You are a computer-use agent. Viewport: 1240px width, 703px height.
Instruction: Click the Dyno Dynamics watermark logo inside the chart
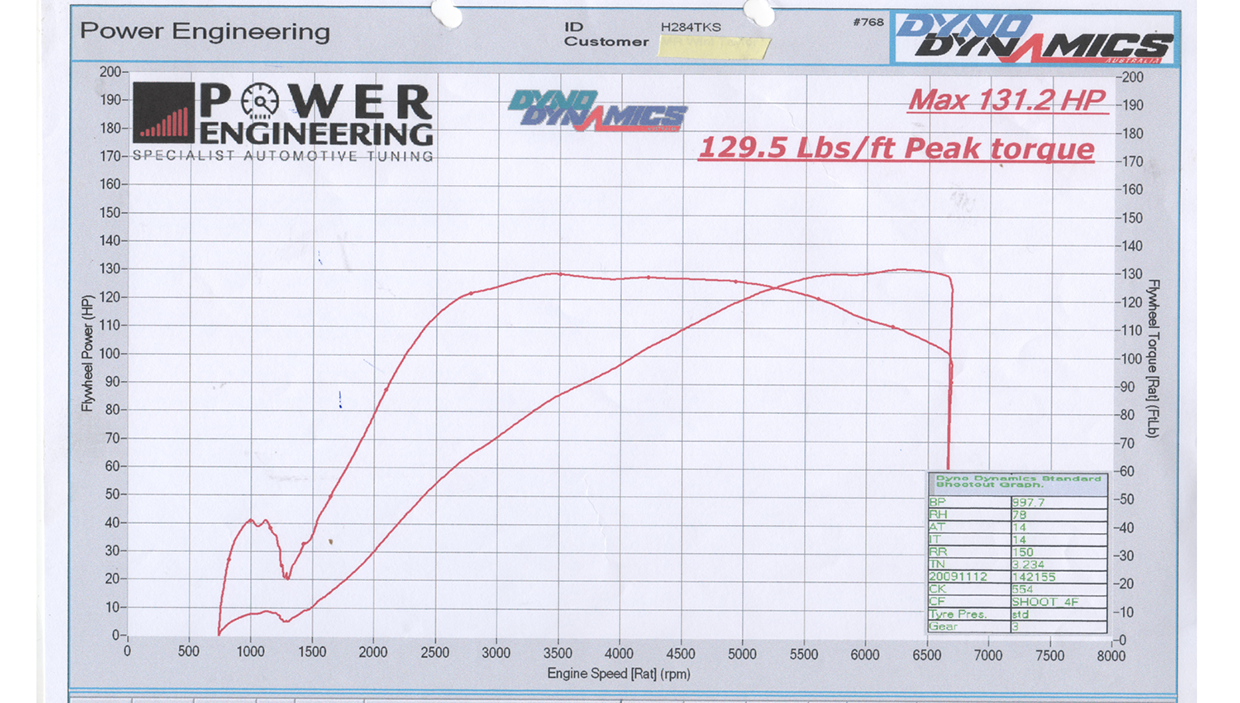597,109
